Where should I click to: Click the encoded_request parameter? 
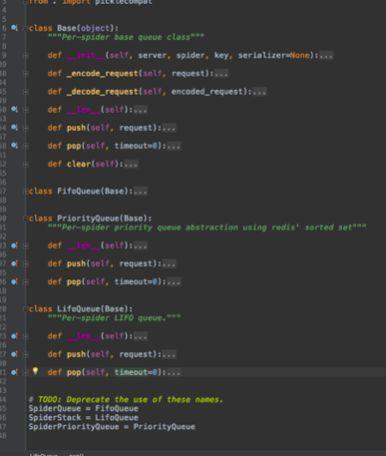[x=207, y=91]
